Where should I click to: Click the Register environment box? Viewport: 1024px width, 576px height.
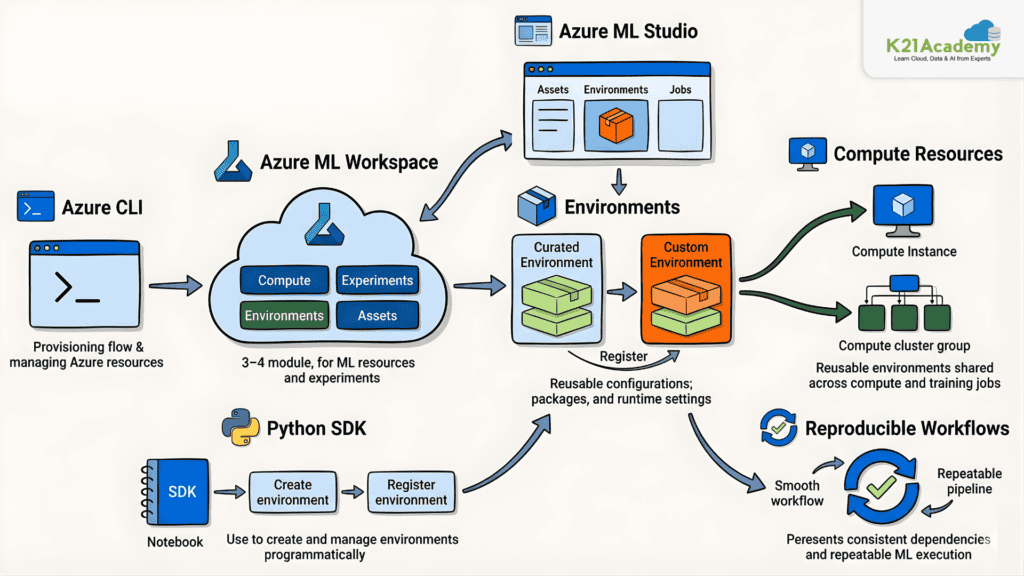click(x=411, y=492)
